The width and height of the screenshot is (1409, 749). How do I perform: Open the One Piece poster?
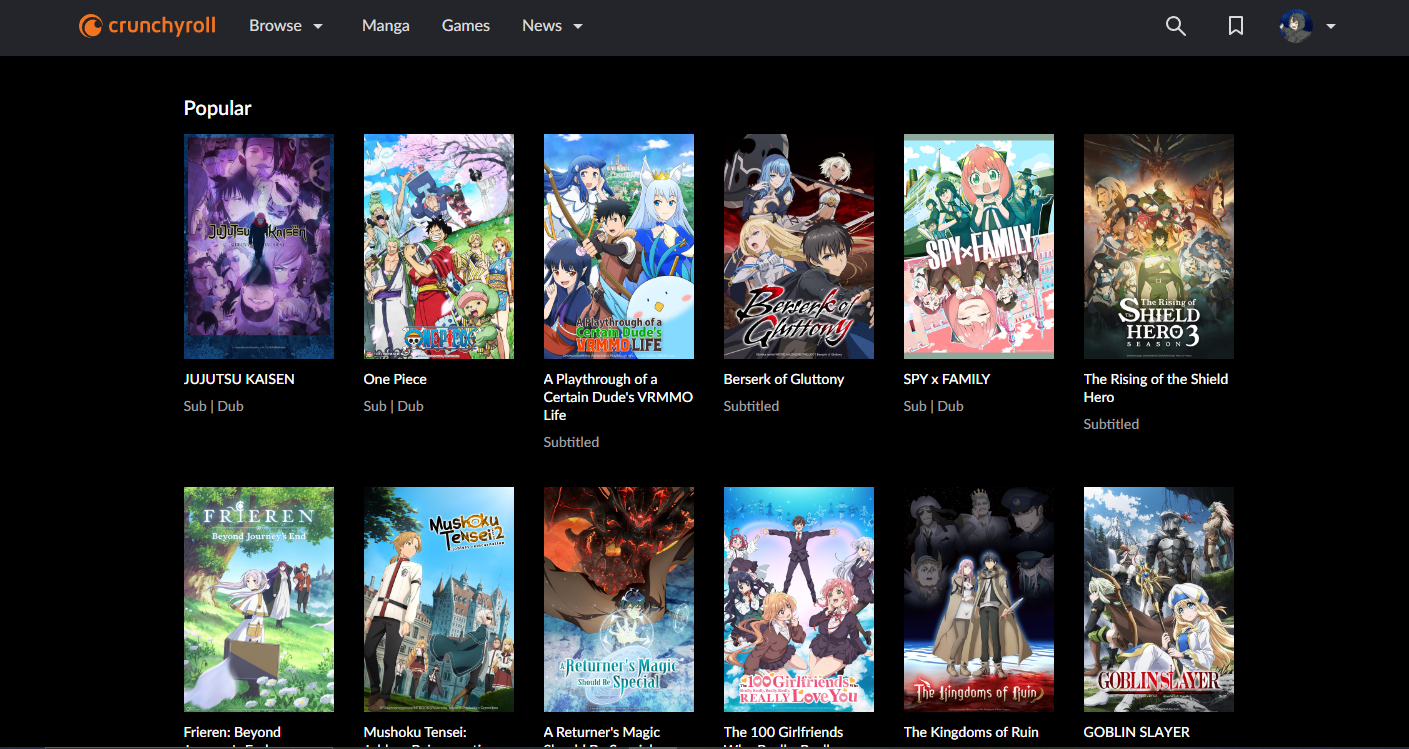[x=439, y=246]
